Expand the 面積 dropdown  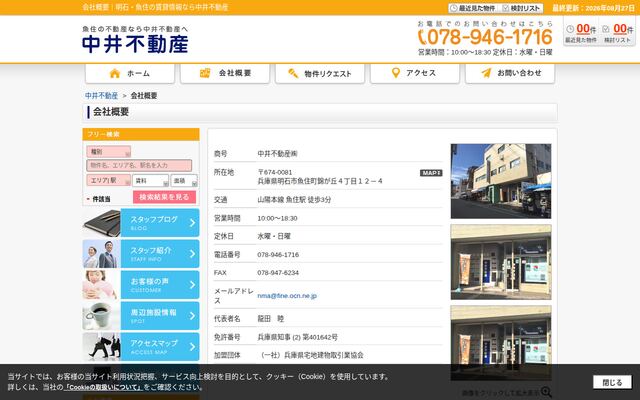(x=184, y=180)
